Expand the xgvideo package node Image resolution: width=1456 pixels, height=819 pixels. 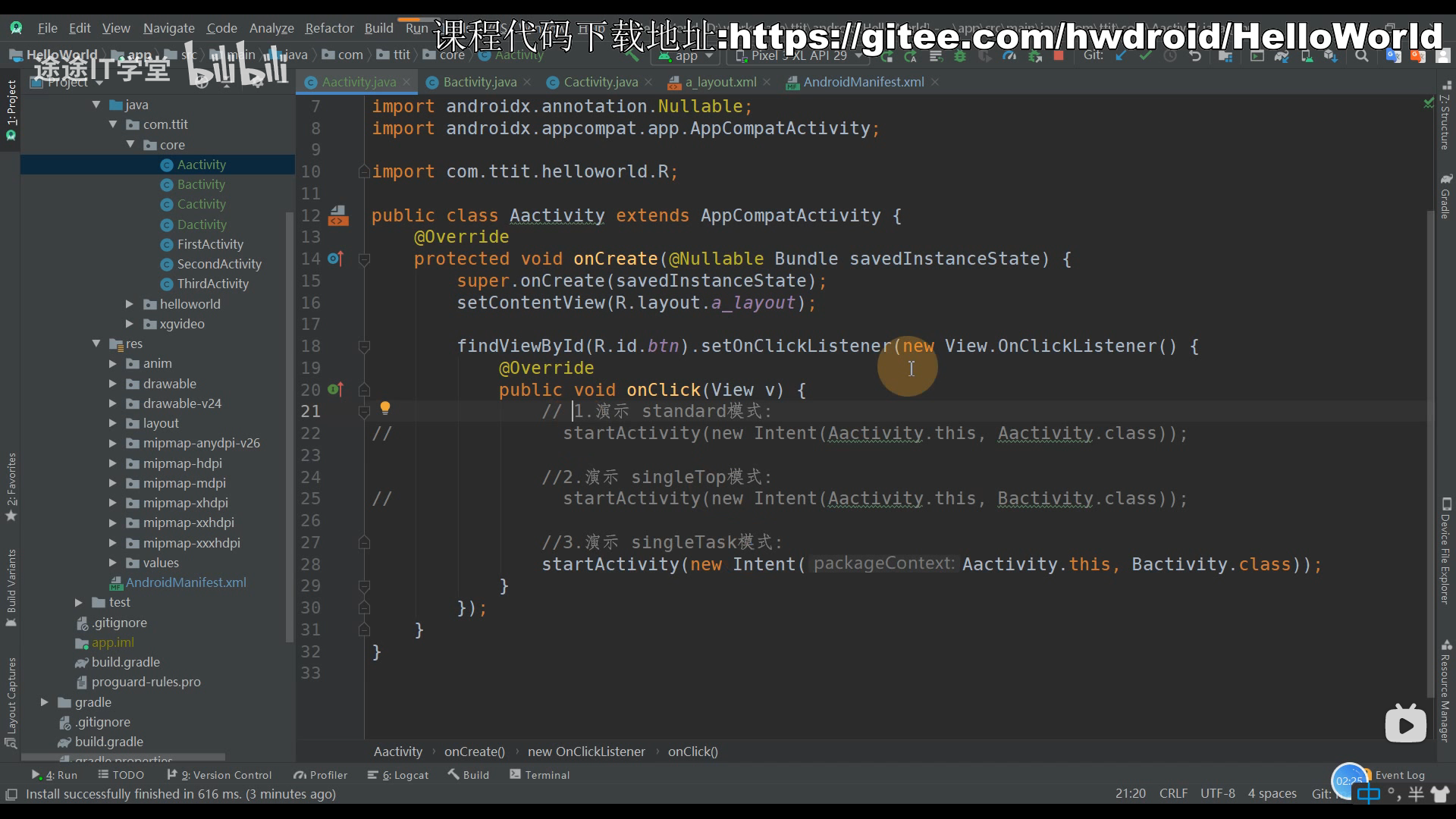click(x=130, y=324)
